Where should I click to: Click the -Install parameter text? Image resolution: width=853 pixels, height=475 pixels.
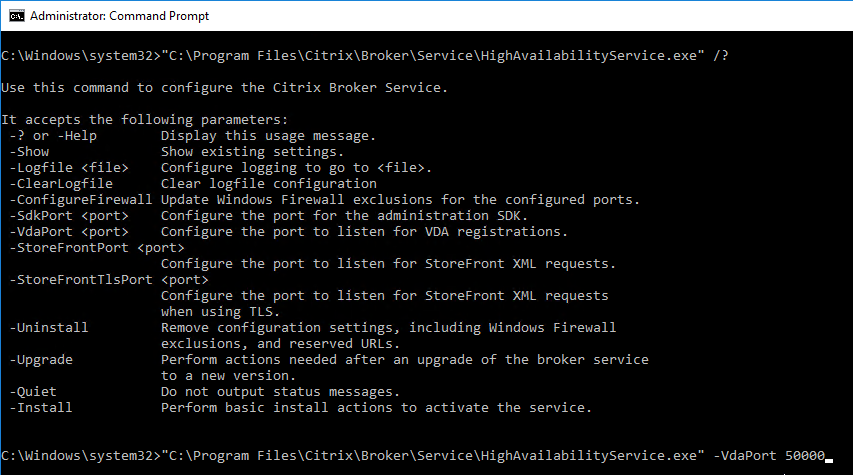pos(41,408)
